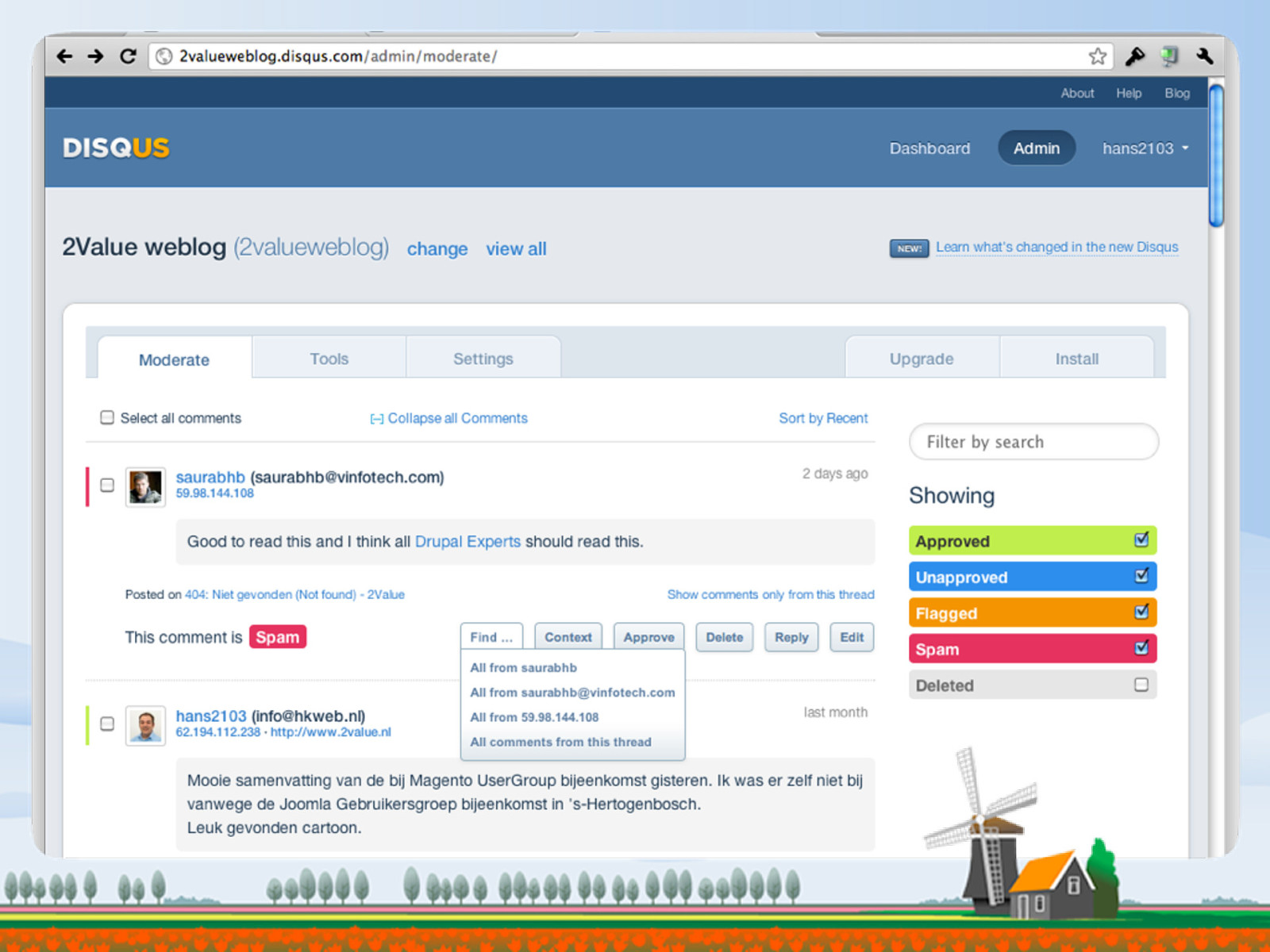Click the view all link
The image size is (1270, 952).
(516, 249)
